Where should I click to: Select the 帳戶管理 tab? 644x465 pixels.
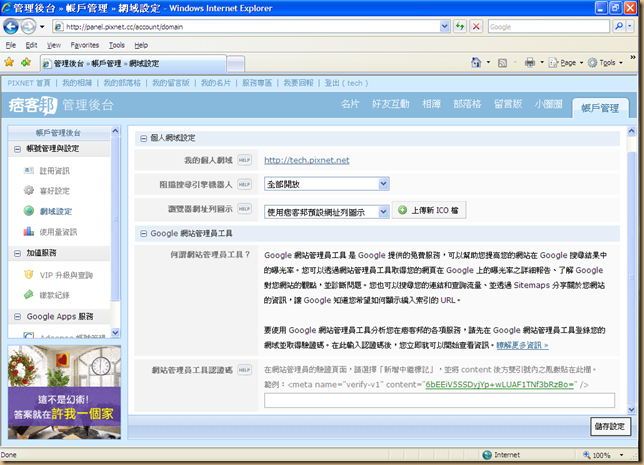click(x=600, y=108)
